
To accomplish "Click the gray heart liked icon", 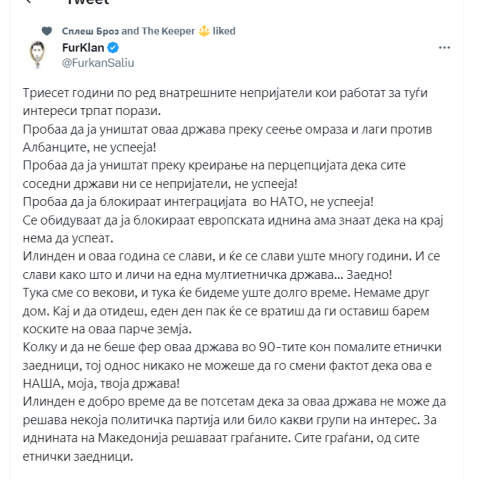I will click(47, 31).
